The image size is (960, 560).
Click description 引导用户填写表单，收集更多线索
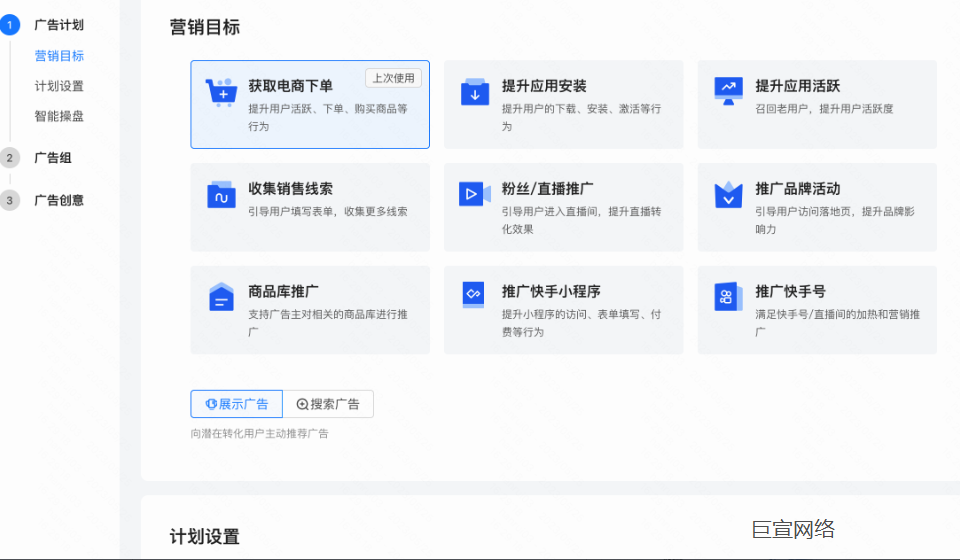tap(328, 211)
